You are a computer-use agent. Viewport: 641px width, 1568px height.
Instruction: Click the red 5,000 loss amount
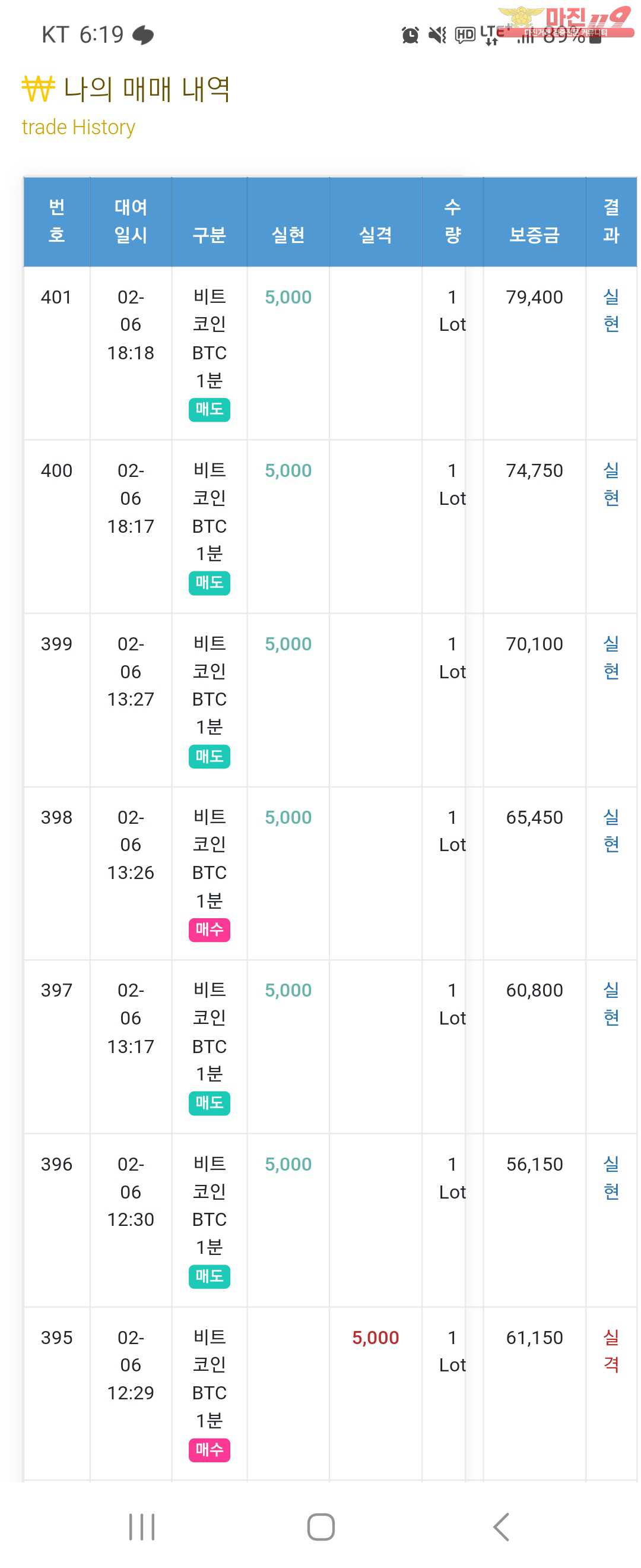click(x=375, y=1338)
